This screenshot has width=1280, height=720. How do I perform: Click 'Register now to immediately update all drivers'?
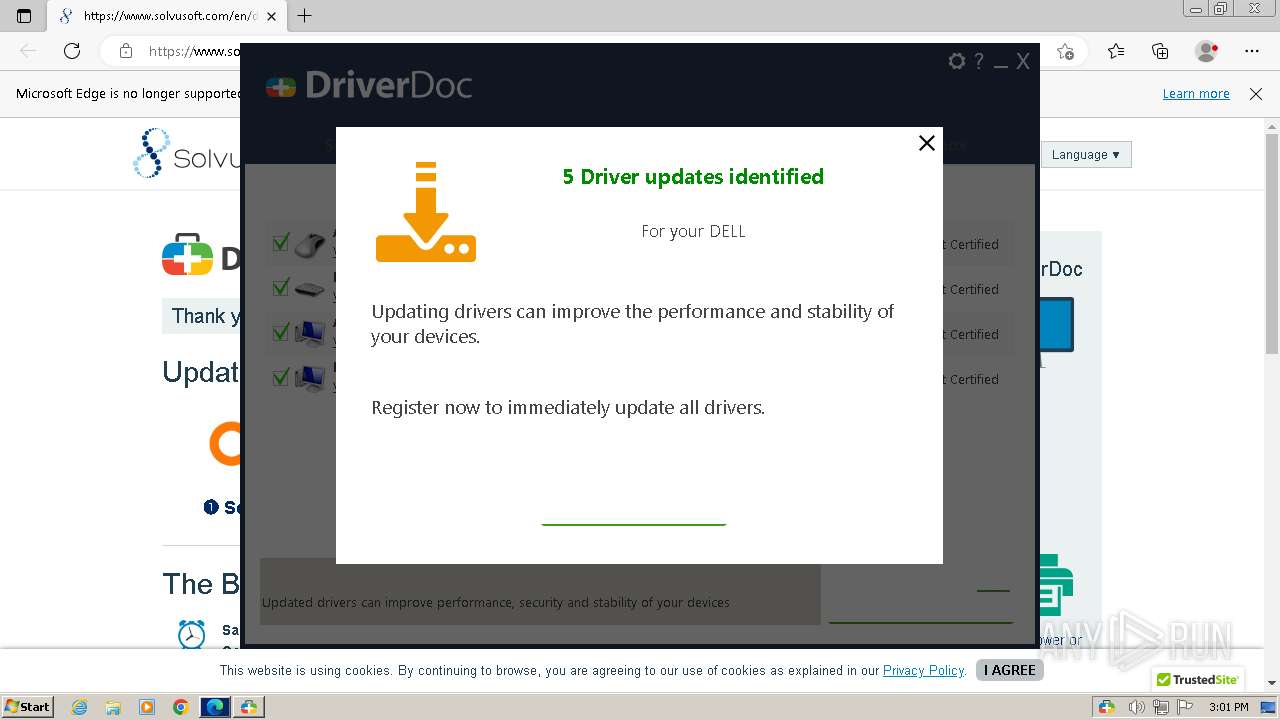click(x=568, y=408)
